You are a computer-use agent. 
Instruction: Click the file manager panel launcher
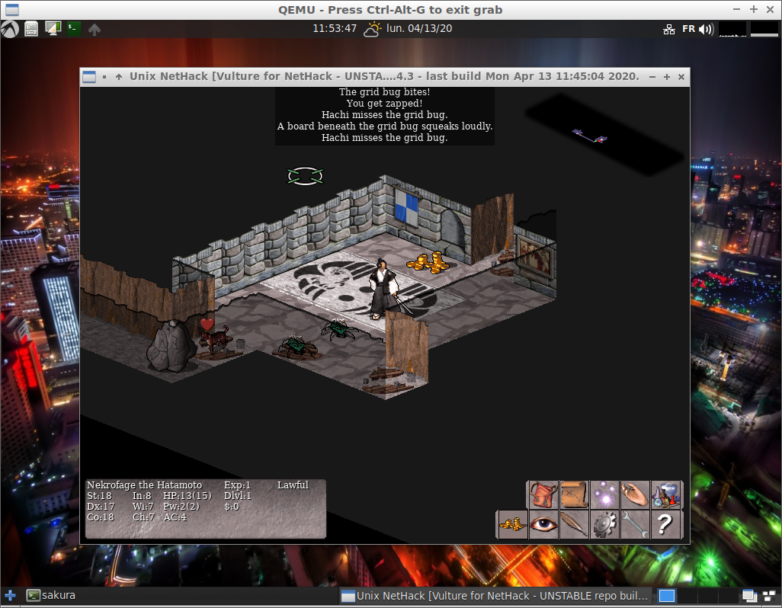31,29
